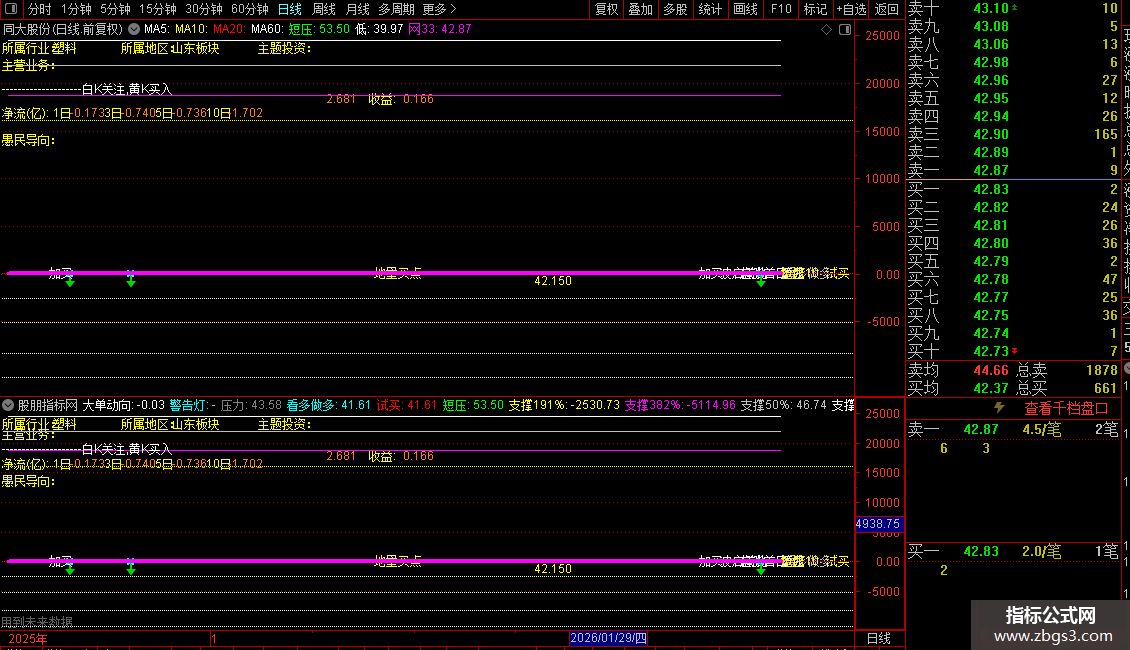Click the 统计 statistics button
This screenshot has width=1130, height=650.
(710, 9)
